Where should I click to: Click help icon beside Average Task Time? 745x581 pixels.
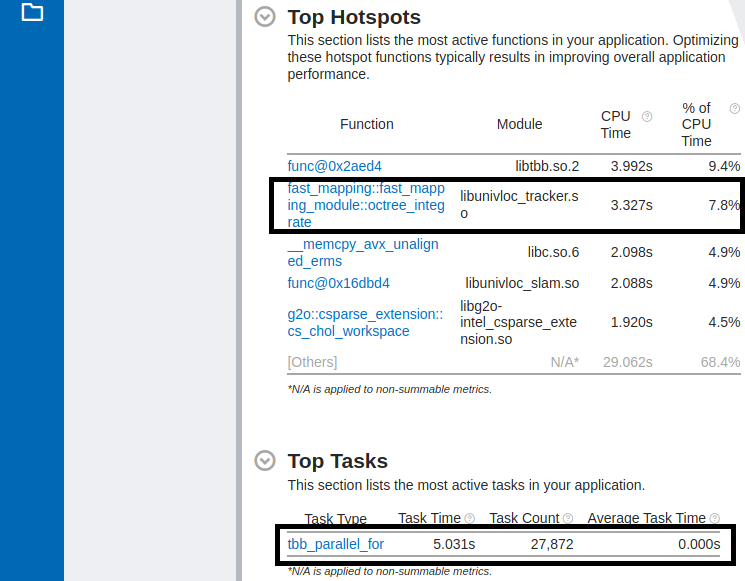(x=715, y=518)
